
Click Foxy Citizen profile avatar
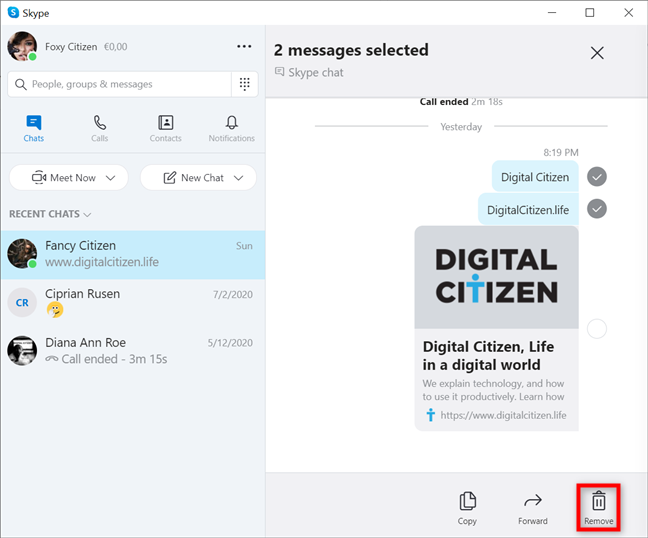click(22, 46)
